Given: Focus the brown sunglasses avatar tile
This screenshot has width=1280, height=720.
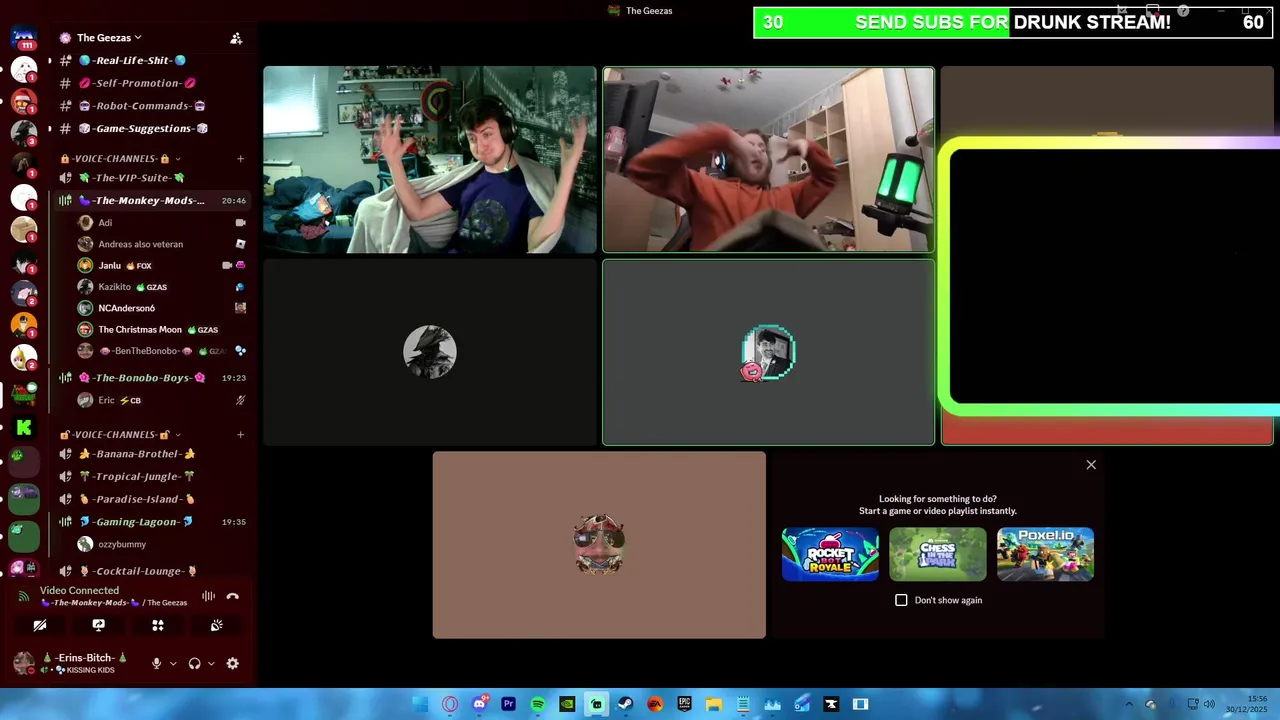Looking at the screenshot, I should [x=599, y=545].
